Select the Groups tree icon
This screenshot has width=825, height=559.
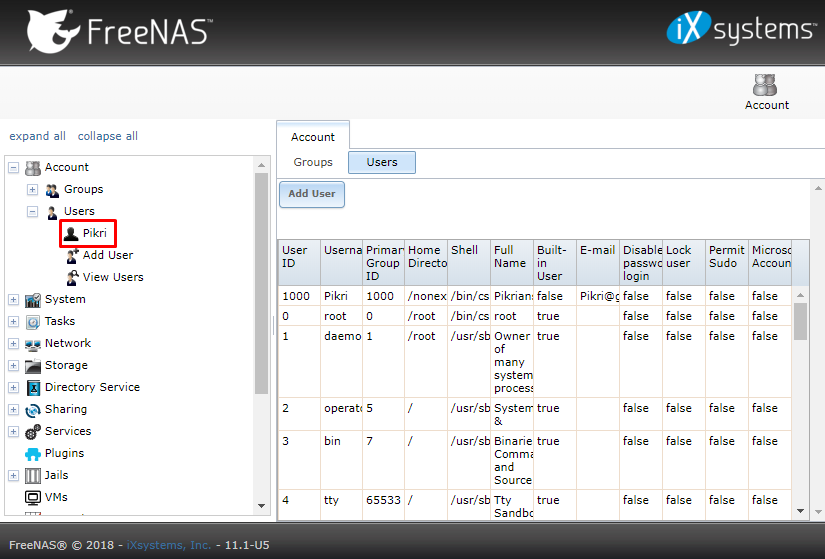[x=52, y=190]
